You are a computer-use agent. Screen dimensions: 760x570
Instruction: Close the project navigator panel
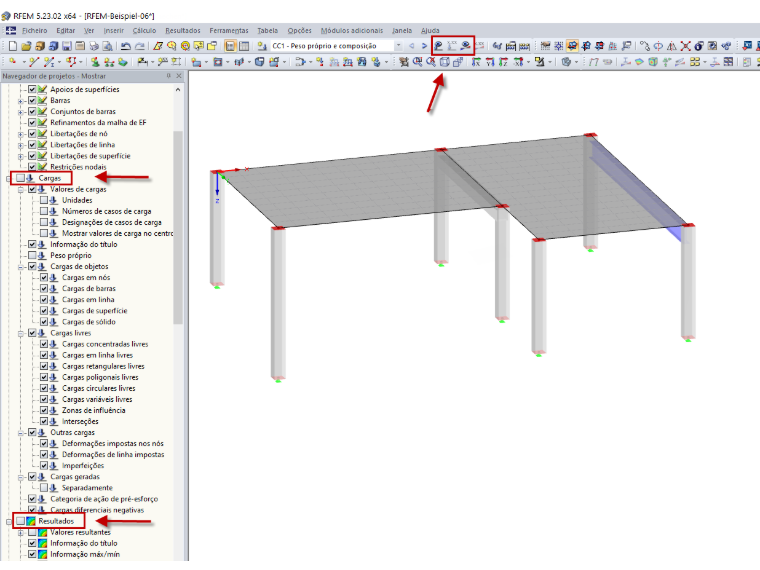pyautogui.click(x=179, y=76)
